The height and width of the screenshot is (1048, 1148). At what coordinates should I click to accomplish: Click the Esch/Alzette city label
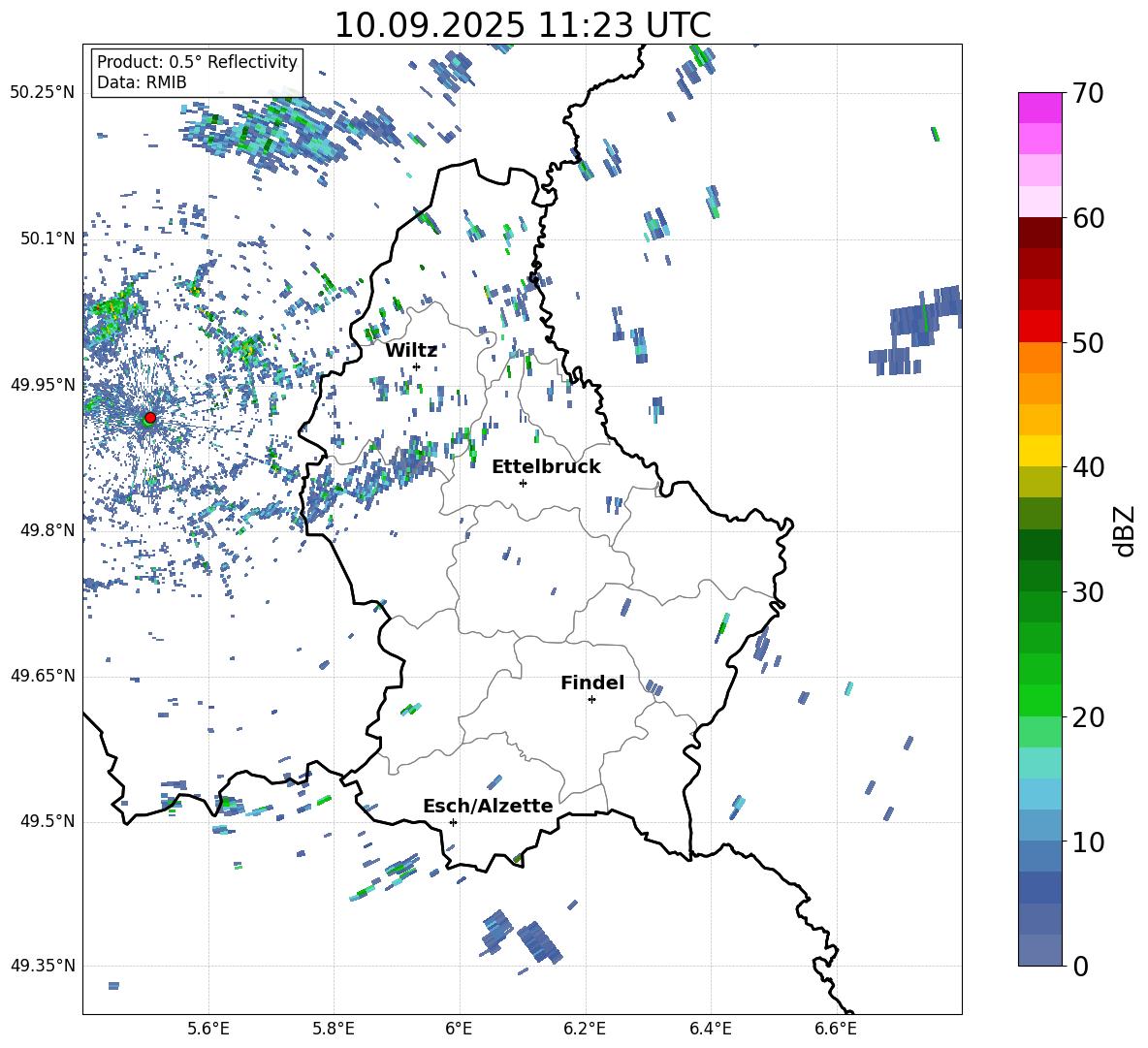488,807
